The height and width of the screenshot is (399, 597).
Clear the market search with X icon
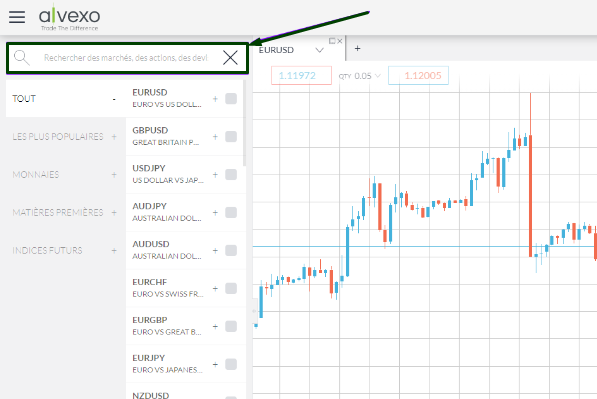click(x=230, y=58)
